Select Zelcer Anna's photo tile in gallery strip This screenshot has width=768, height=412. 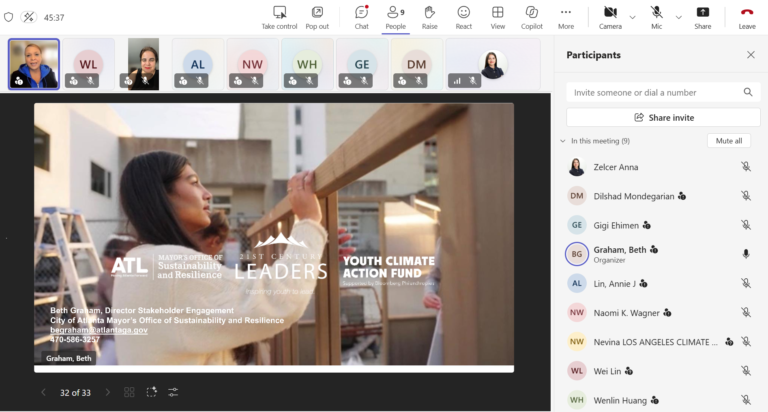click(x=493, y=64)
